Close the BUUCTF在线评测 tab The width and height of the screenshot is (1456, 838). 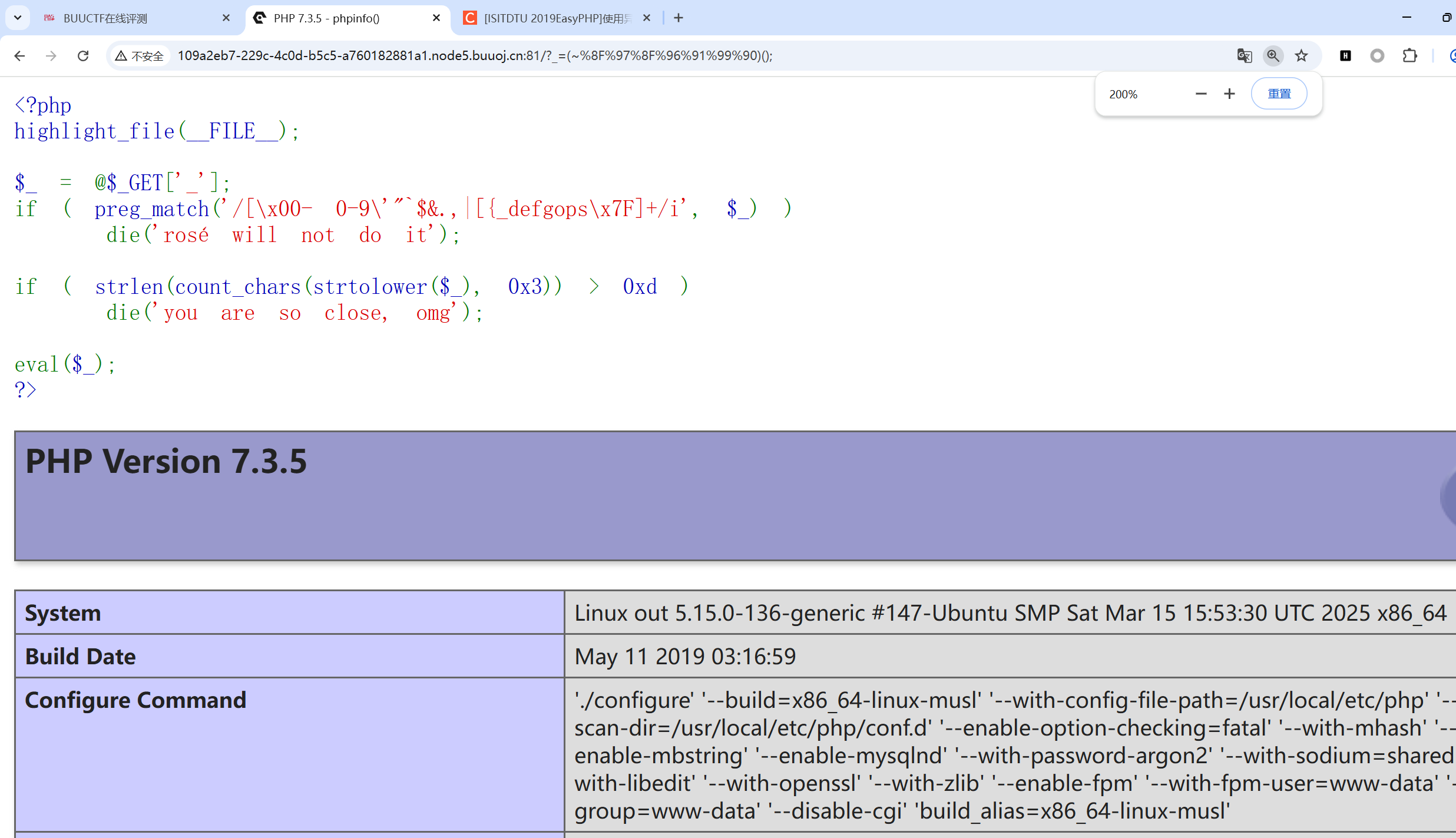[226, 18]
